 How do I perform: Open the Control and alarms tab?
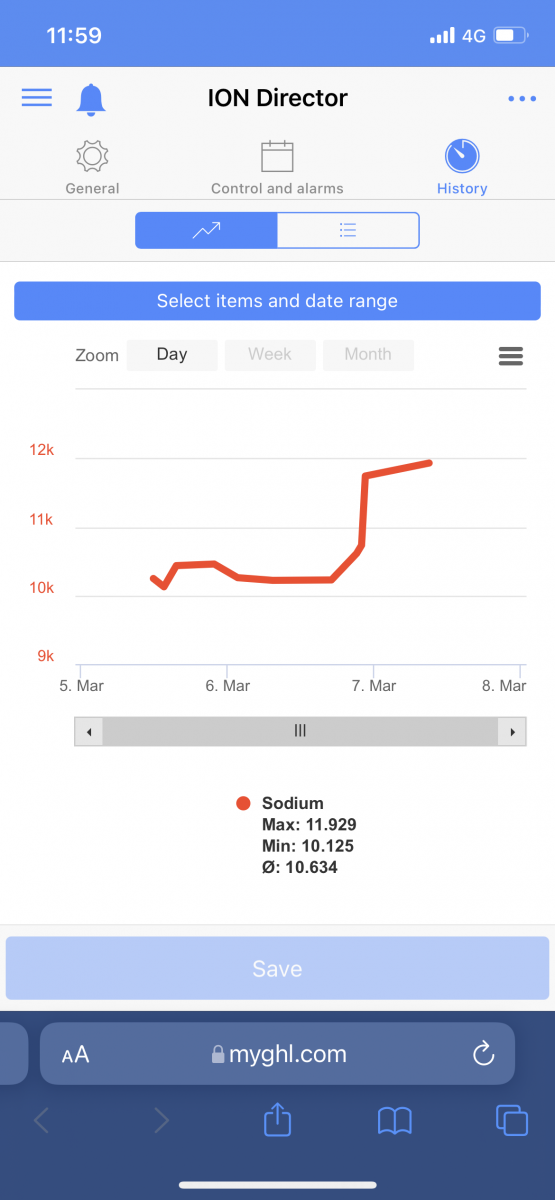277,168
